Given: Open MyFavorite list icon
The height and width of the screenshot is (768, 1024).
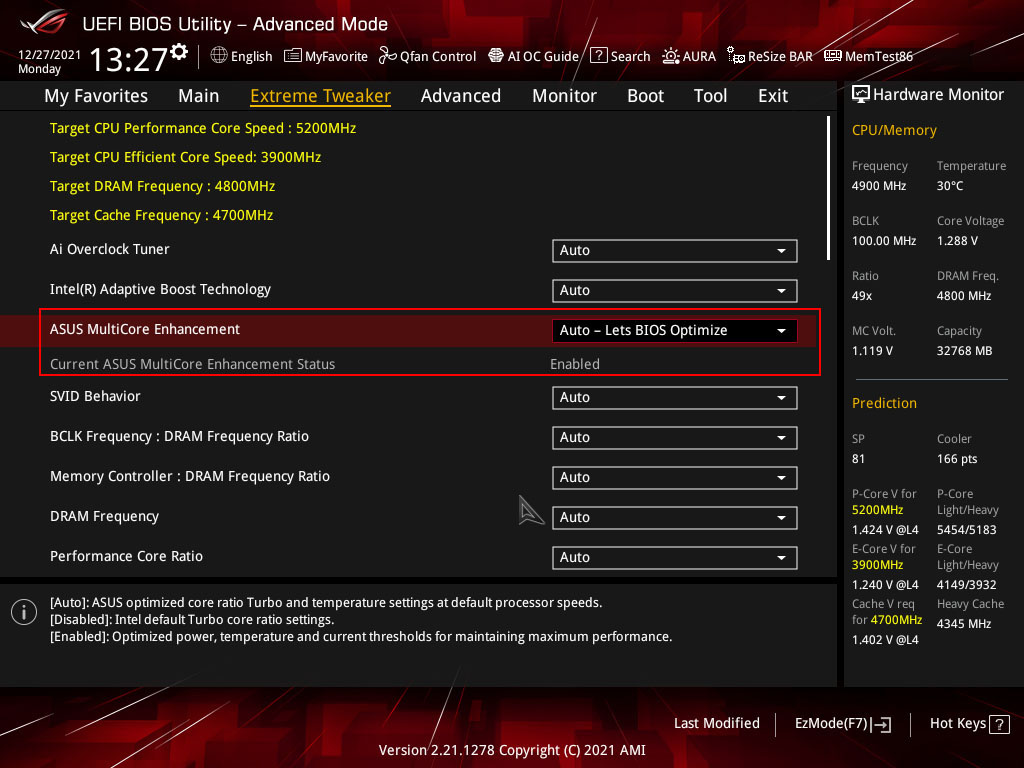Looking at the screenshot, I should pos(293,56).
